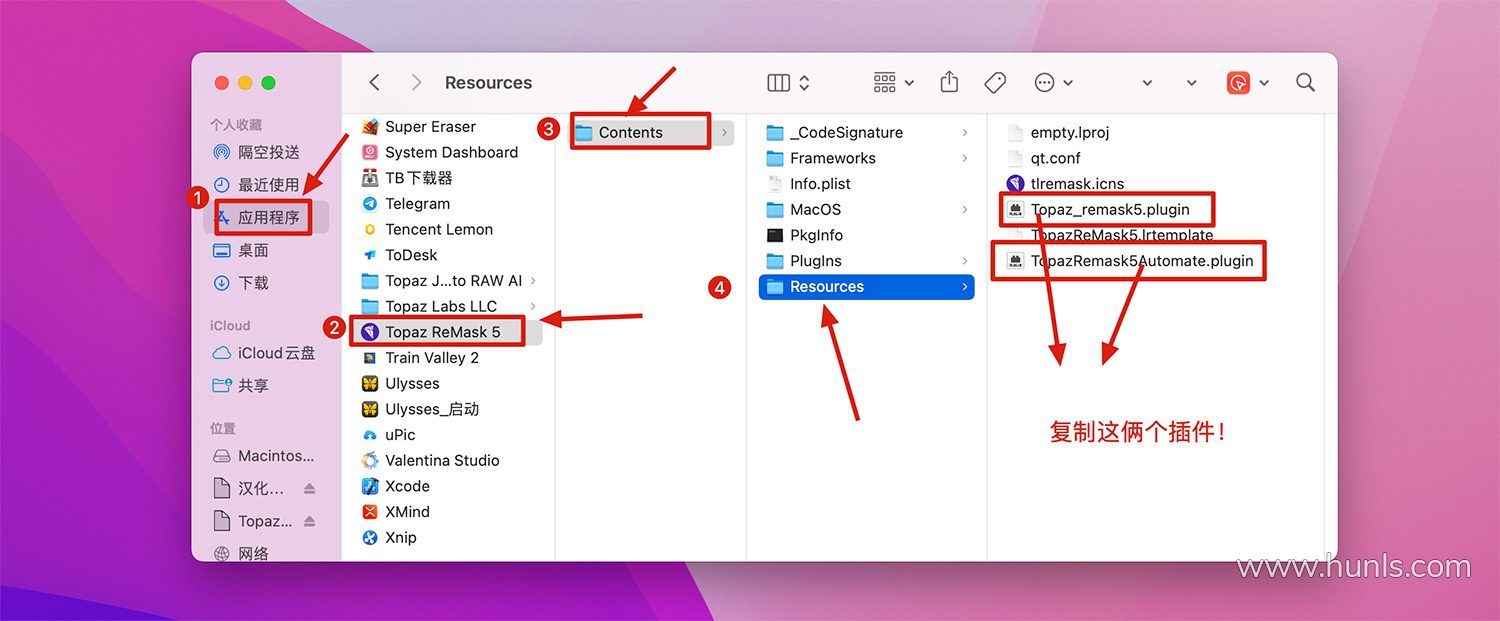Open the More actions ellipsis menu
The image size is (1500, 621).
point(1053,83)
